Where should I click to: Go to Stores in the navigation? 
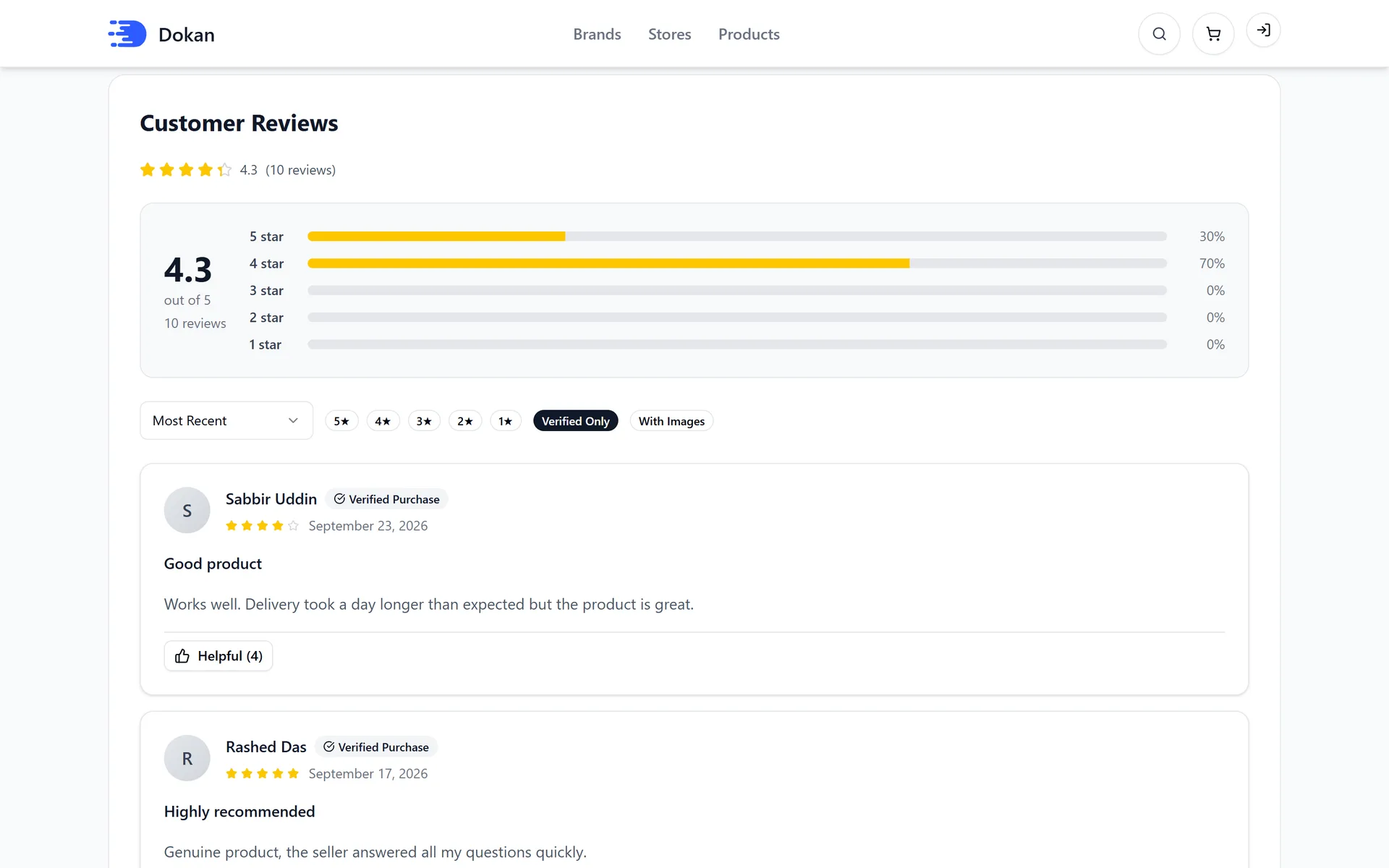[x=670, y=34]
